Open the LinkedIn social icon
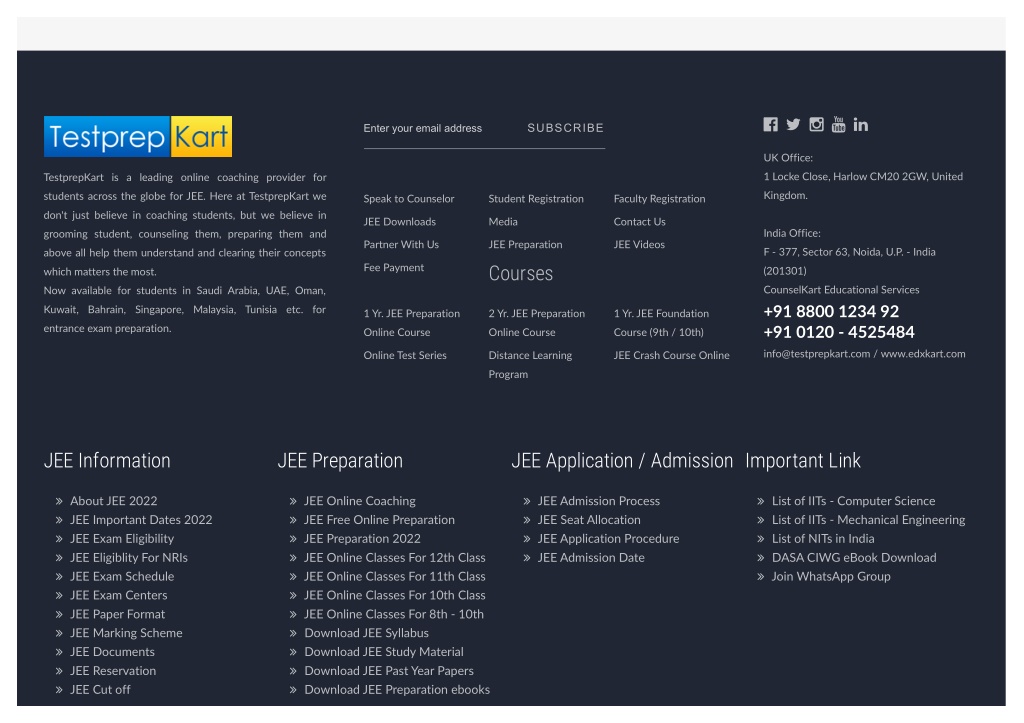 pos(861,124)
